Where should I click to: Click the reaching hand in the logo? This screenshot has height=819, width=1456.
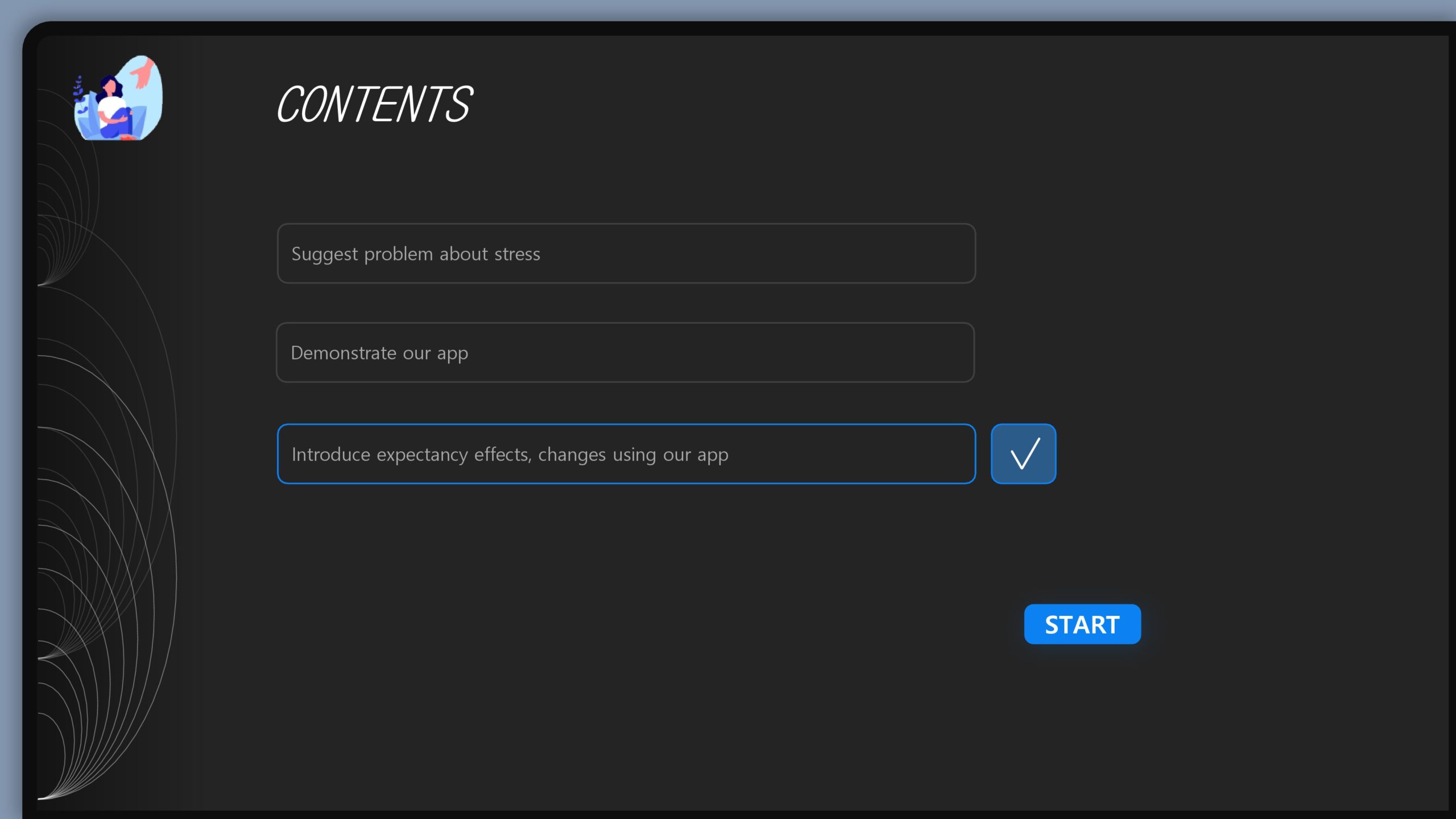coord(143,73)
